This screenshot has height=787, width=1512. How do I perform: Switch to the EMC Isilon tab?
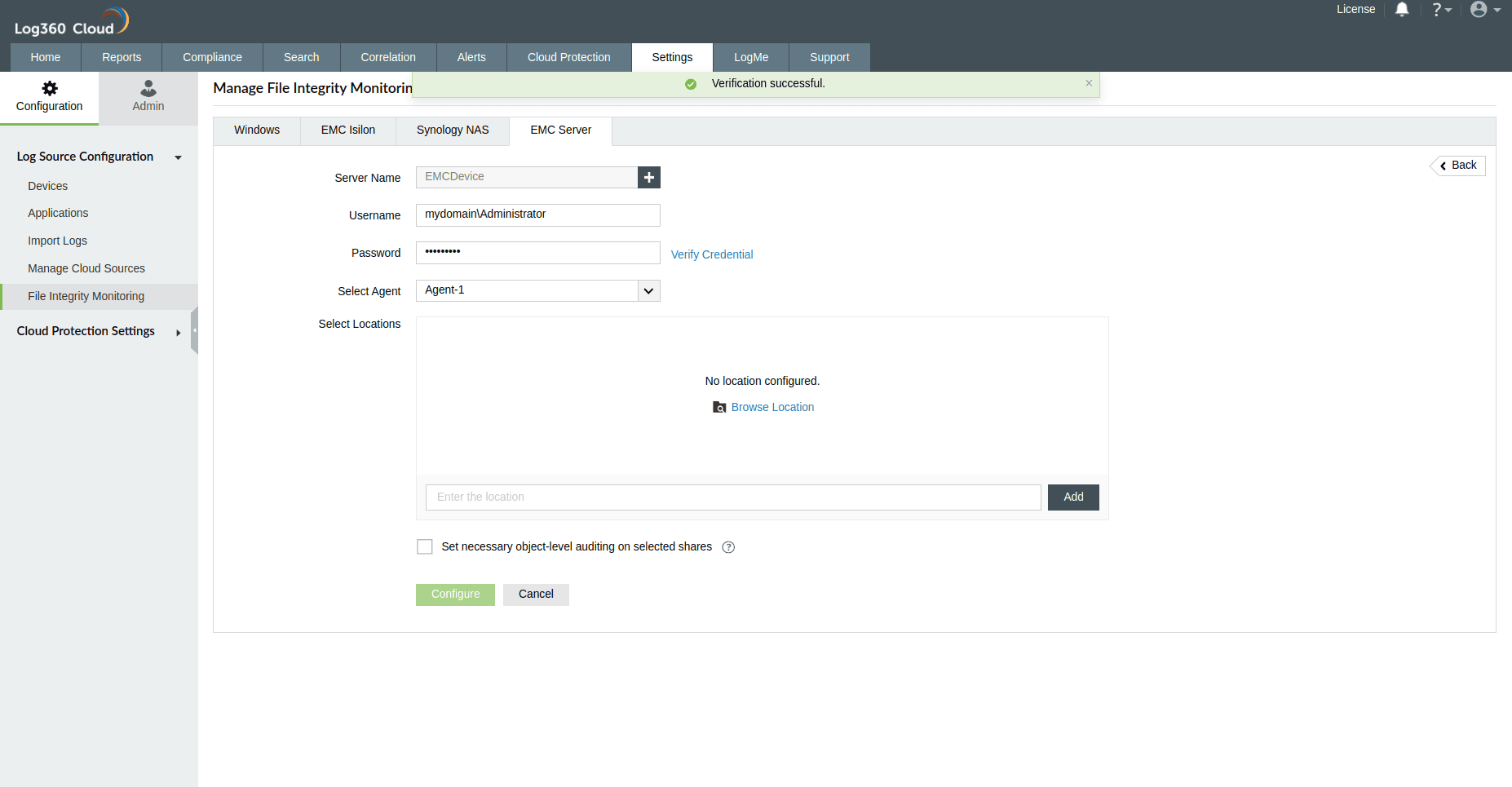(347, 130)
